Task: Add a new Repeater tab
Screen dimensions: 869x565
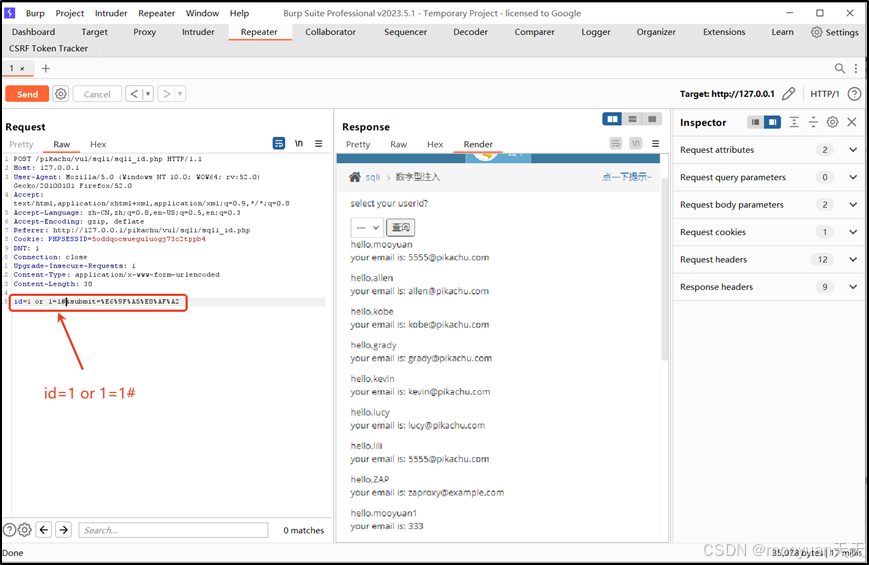Action: [46, 68]
